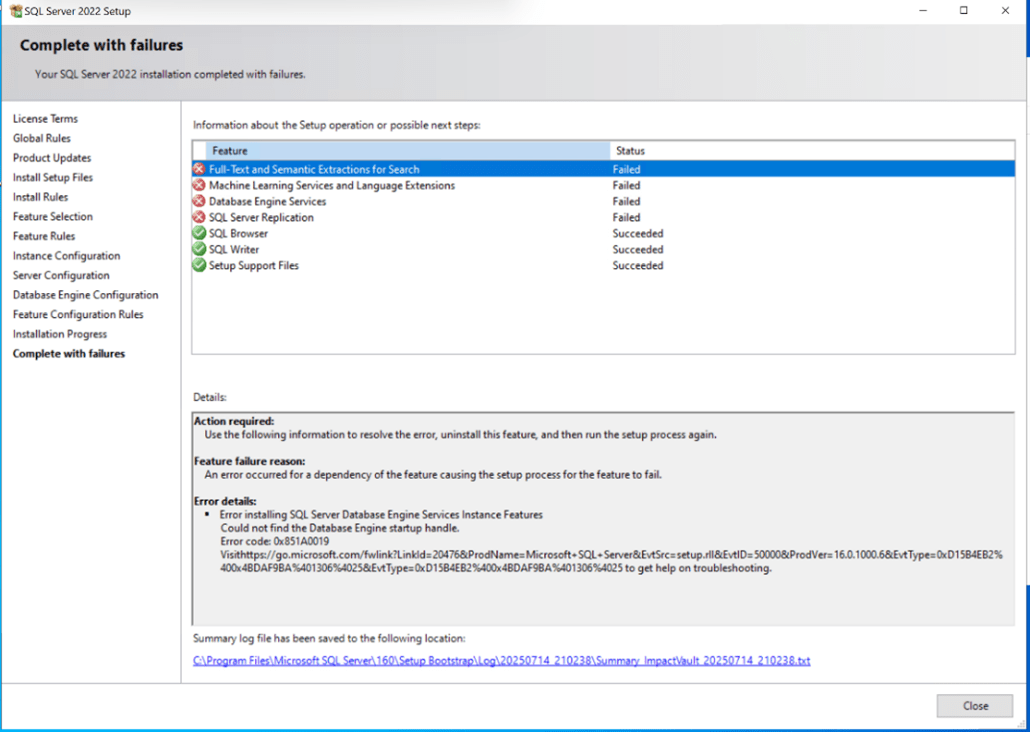
Task: Click the red failed icon for Full-Text and Semantic Extractions
Action: (x=199, y=169)
